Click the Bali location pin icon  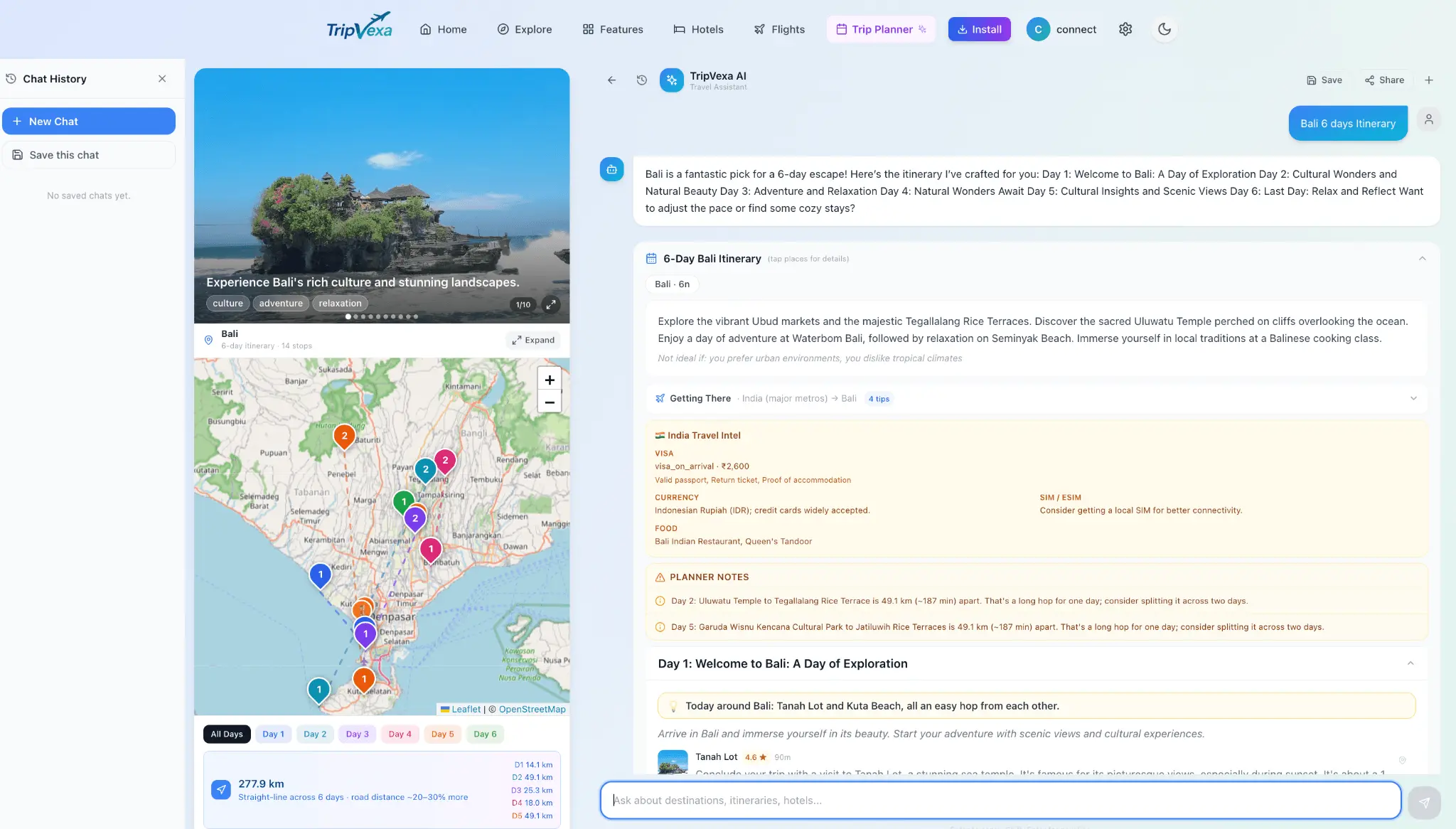coord(208,340)
